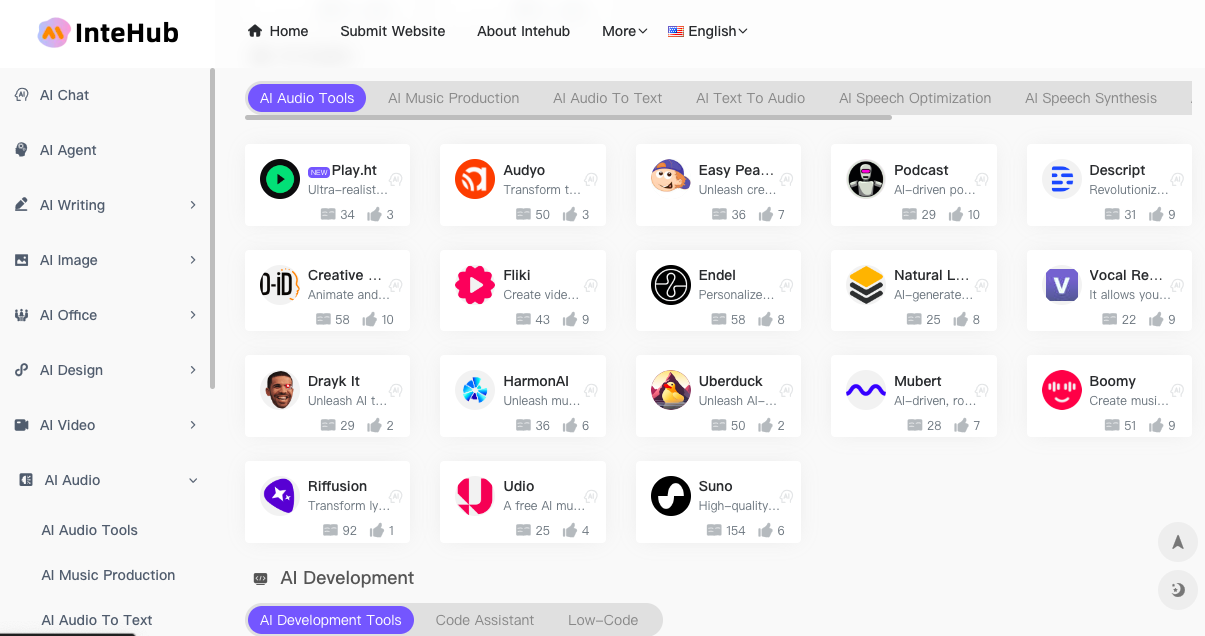Click the scroll-to-top arrow button
1205x636 pixels.
coord(1178,542)
